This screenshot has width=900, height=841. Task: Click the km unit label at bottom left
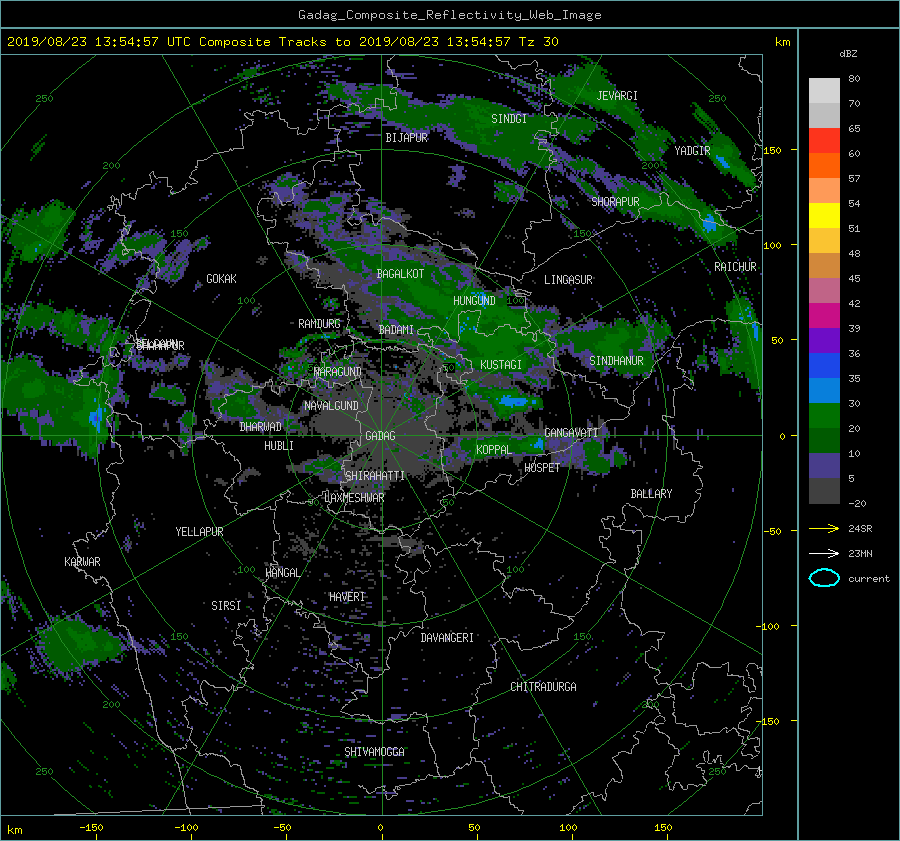[14, 830]
